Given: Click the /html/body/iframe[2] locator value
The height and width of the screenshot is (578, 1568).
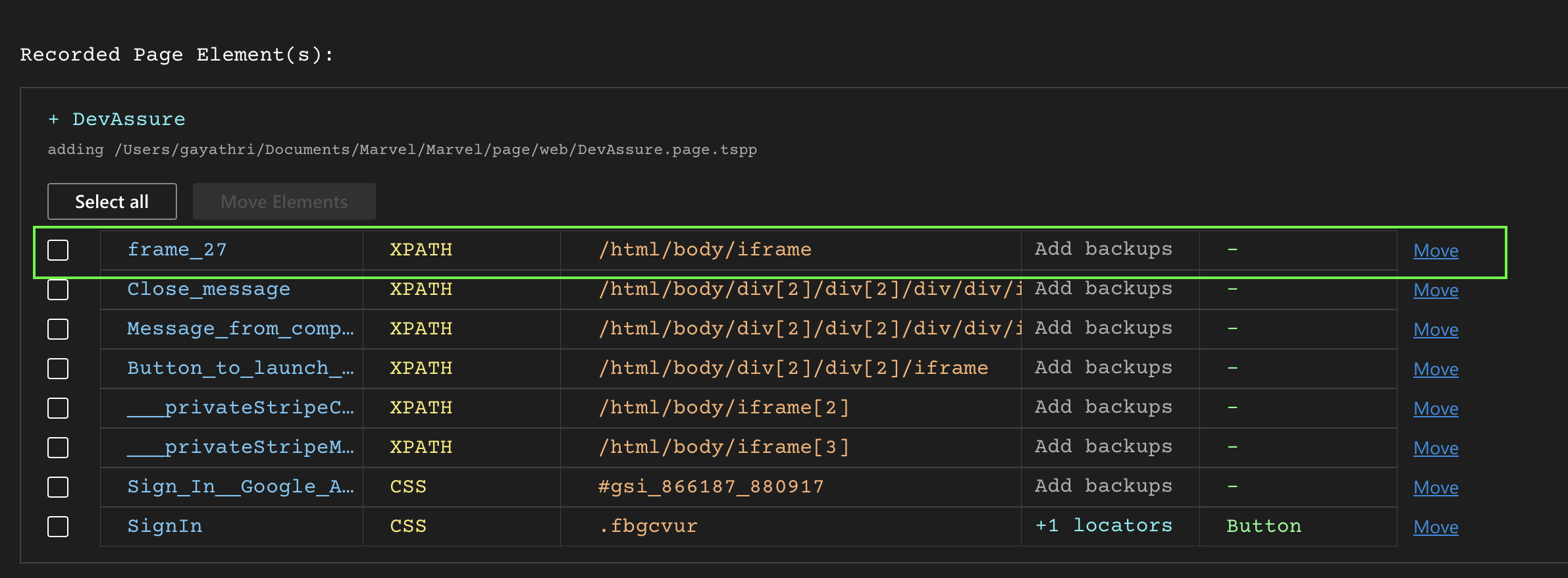Looking at the screenshot, I should pyautogui.click(x=724, y=407).
